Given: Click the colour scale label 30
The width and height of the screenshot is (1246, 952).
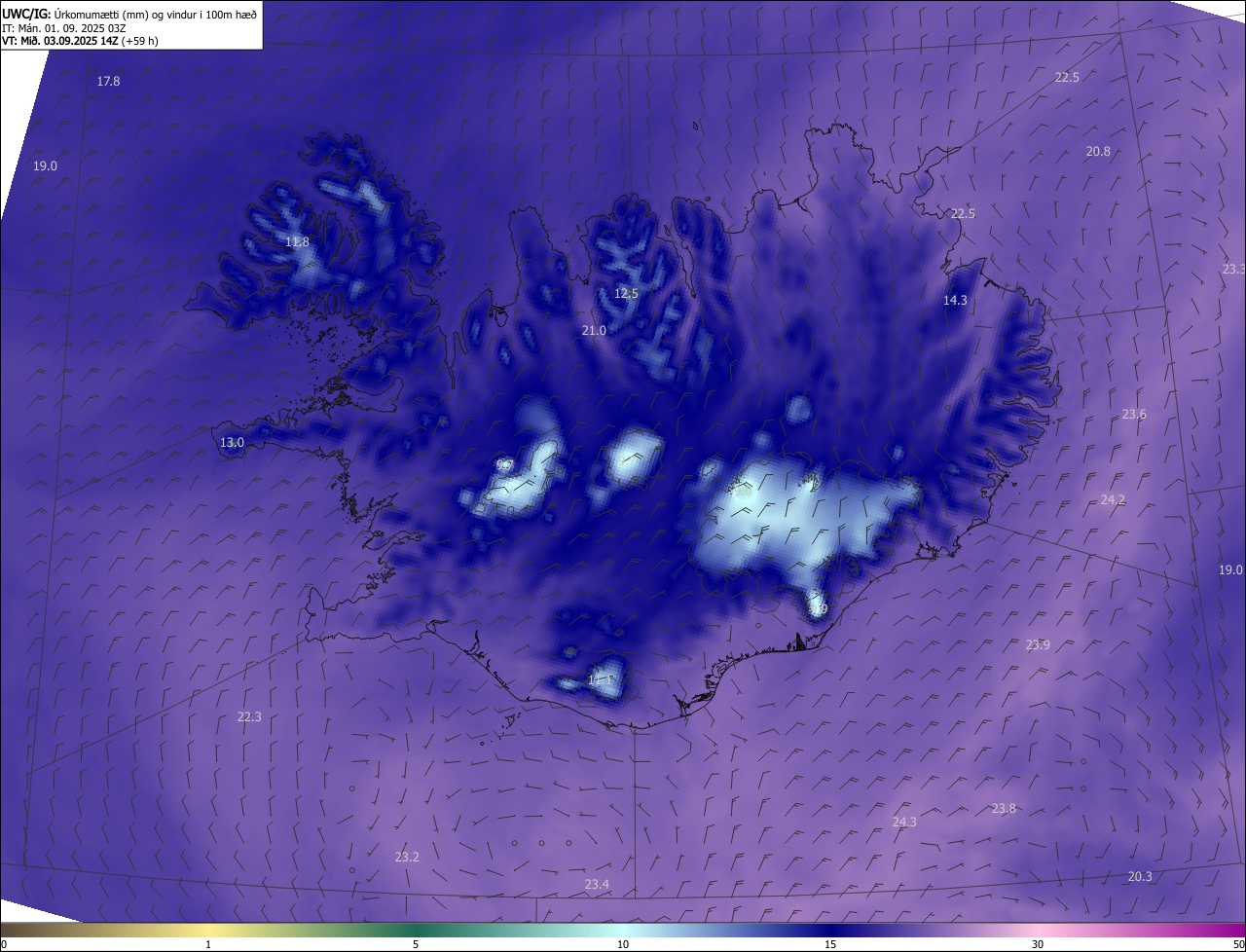Looking at the screenshot, I should 1038,945.
